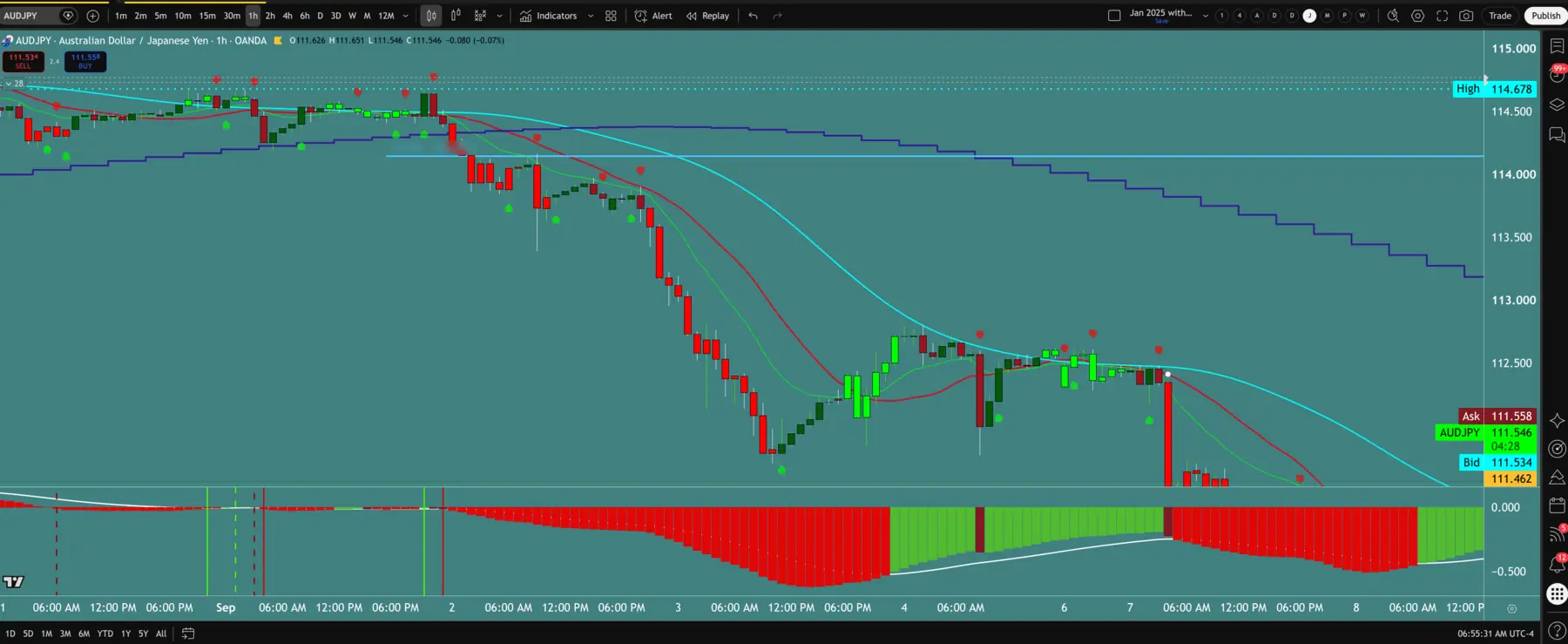Click the compare or add symbol plus icon
Viewport: 1568px width, 644px height.
click(93, 16)
